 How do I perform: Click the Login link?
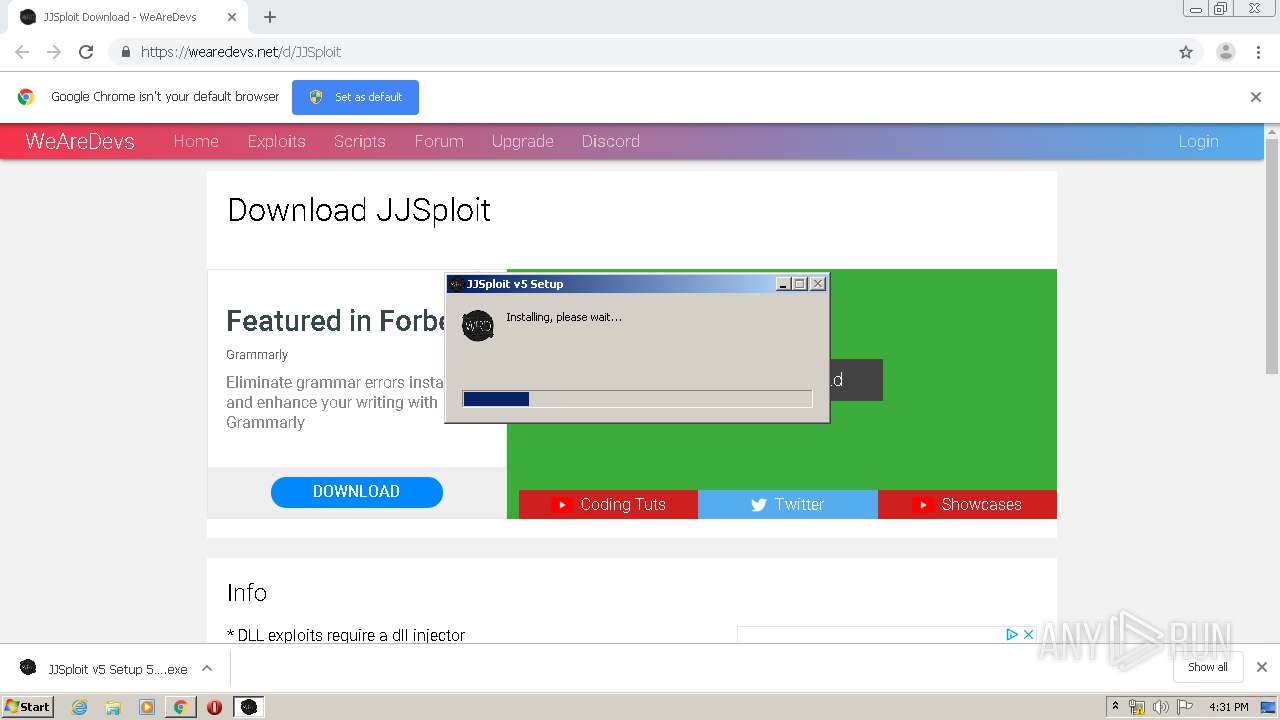pos(1198,141)
